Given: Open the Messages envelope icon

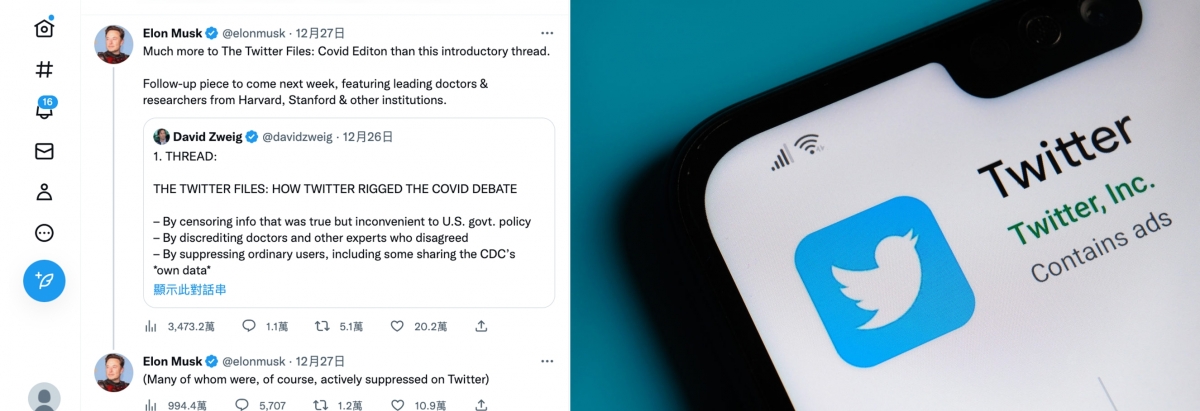Looking at the screenshot, I should (44, 151).
